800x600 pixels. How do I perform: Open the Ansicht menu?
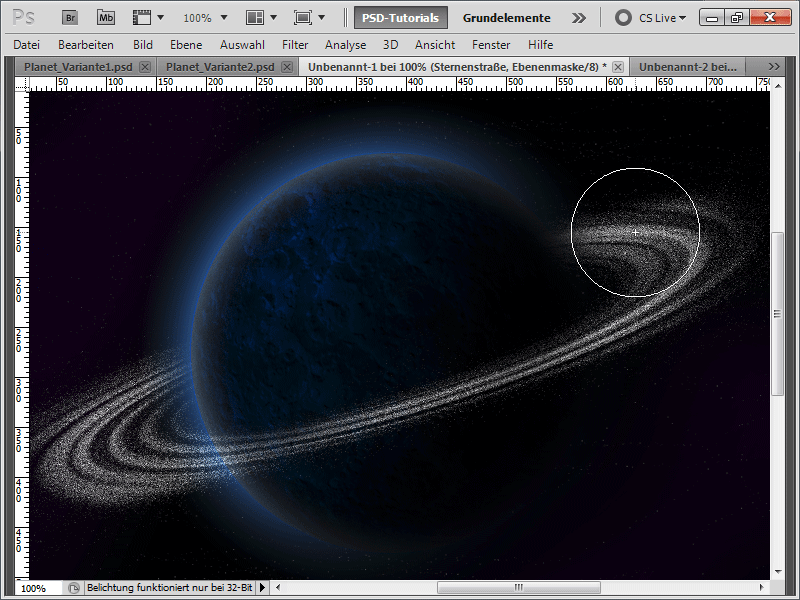tap(435, 45)
